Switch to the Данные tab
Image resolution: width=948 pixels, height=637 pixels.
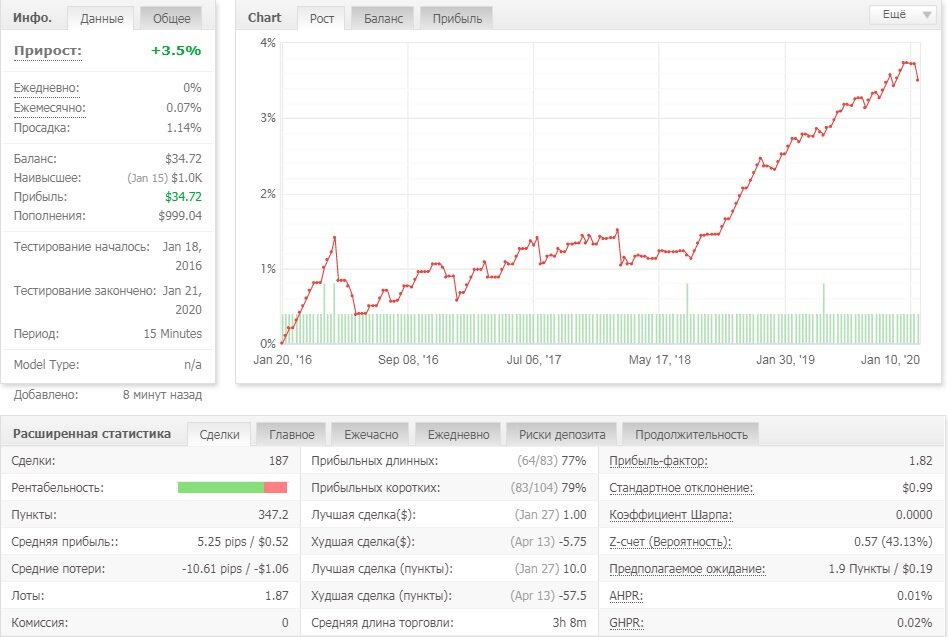tap(102, 18)
